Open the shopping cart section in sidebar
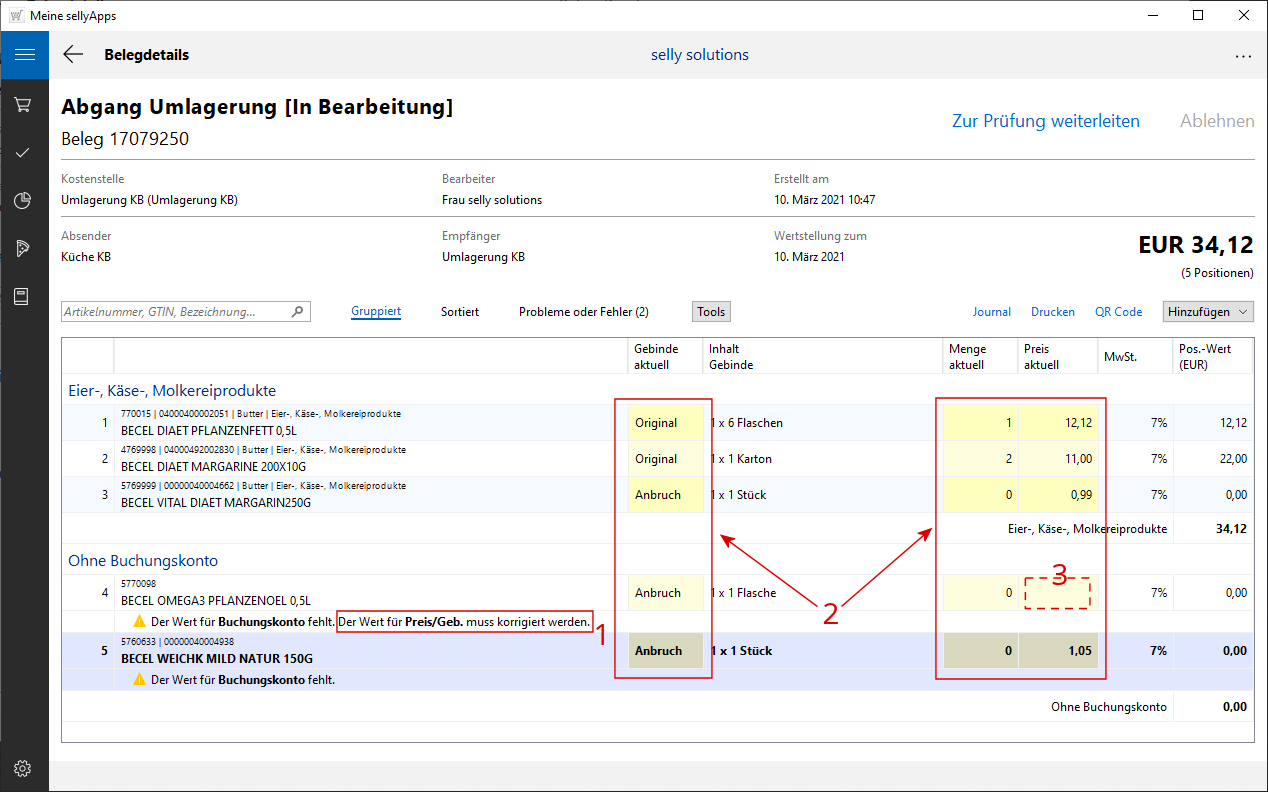1268x792 pixels. 24,104
